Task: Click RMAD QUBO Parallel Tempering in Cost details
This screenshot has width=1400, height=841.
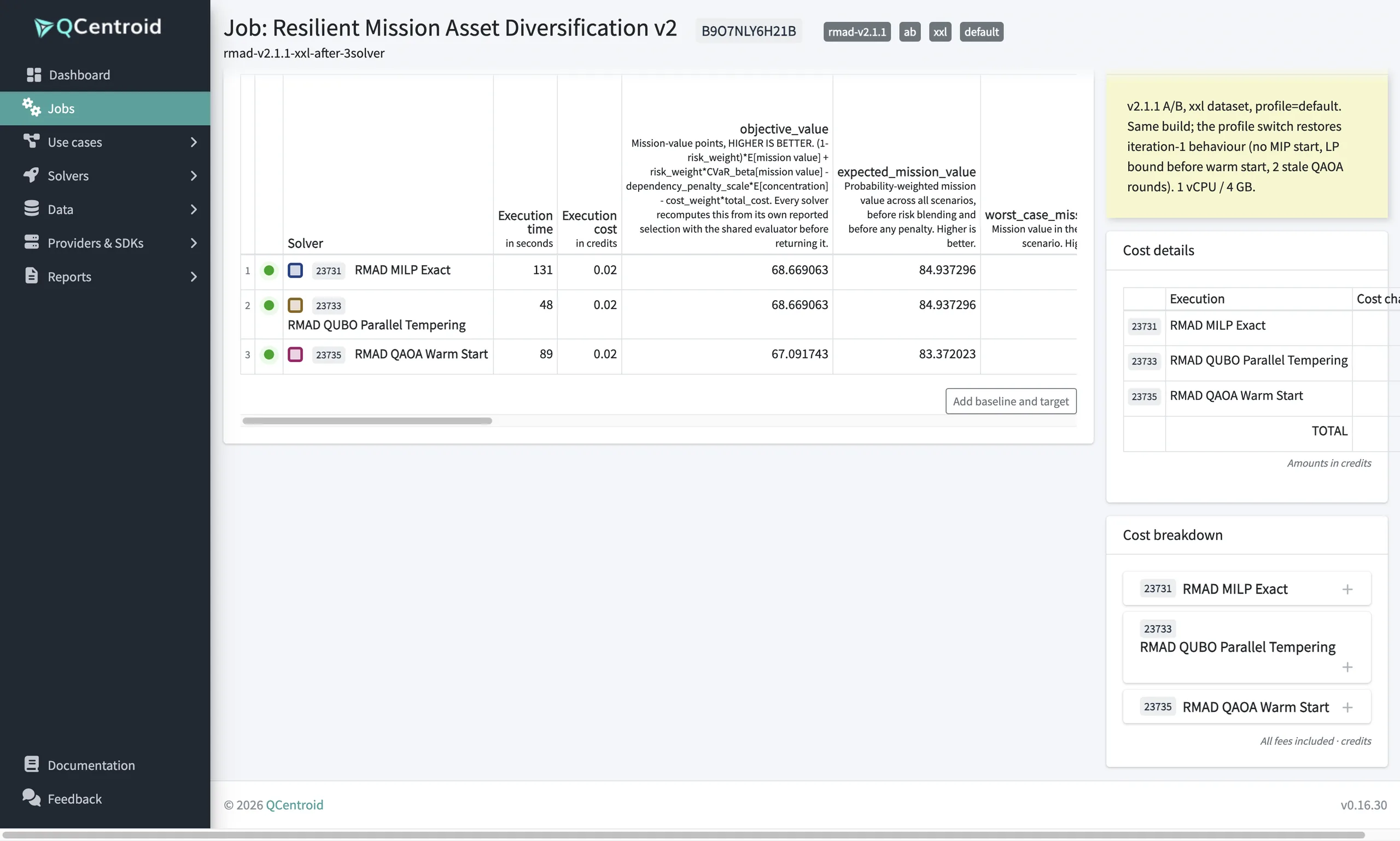Action: 1258,360
